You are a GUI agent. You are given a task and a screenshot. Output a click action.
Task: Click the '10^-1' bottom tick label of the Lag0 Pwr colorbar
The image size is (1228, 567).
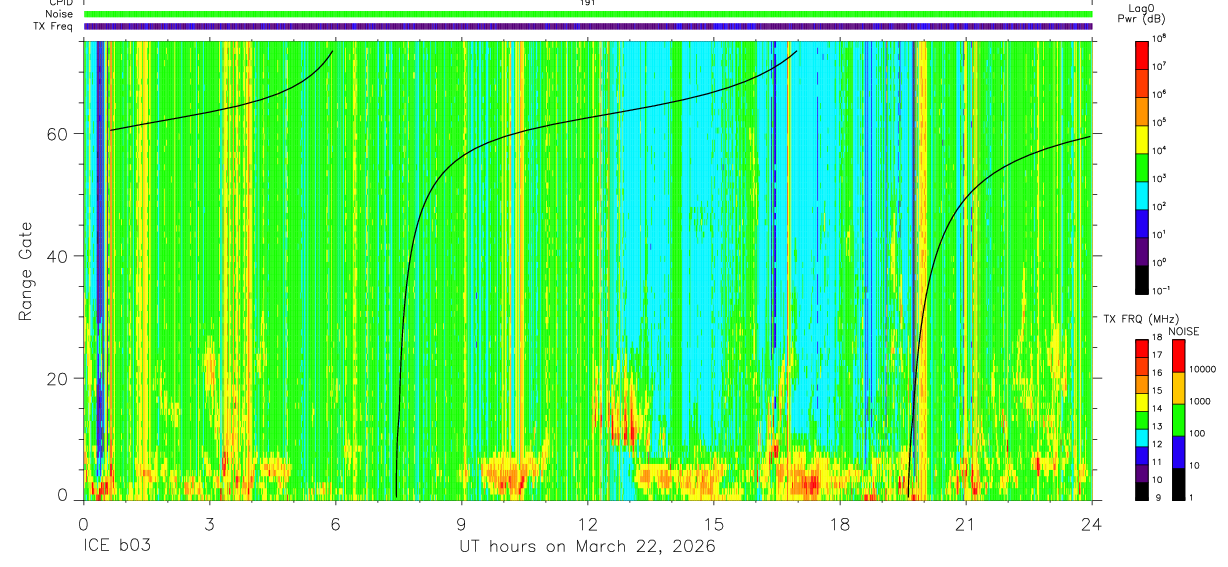coord(1163,290)
